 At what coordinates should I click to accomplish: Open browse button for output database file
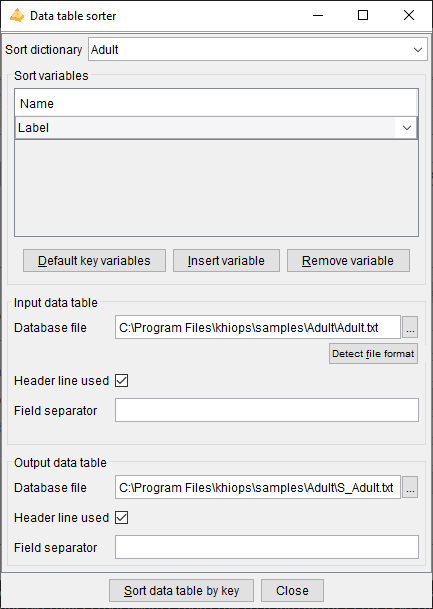410,487
